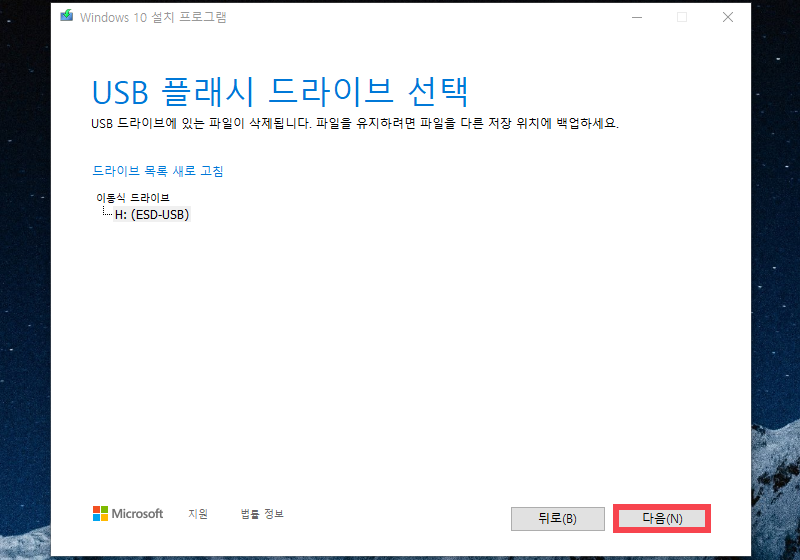Open the 법률 정보 legal link
The width and height of the screenshot is (800, 560).
pos(262,514)
